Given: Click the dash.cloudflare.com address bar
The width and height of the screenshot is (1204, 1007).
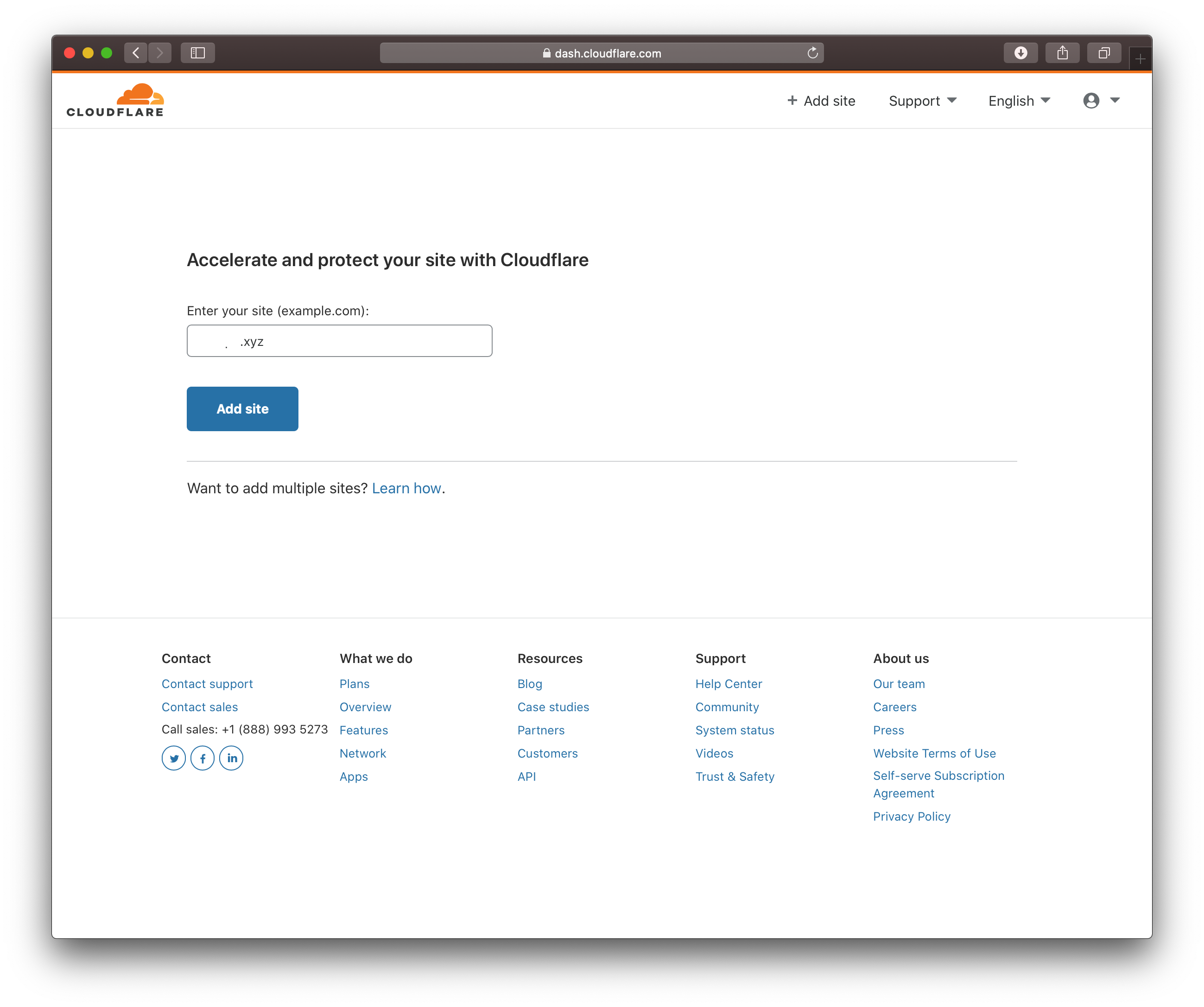Looking at the screenshot, I should click(602, 53).
